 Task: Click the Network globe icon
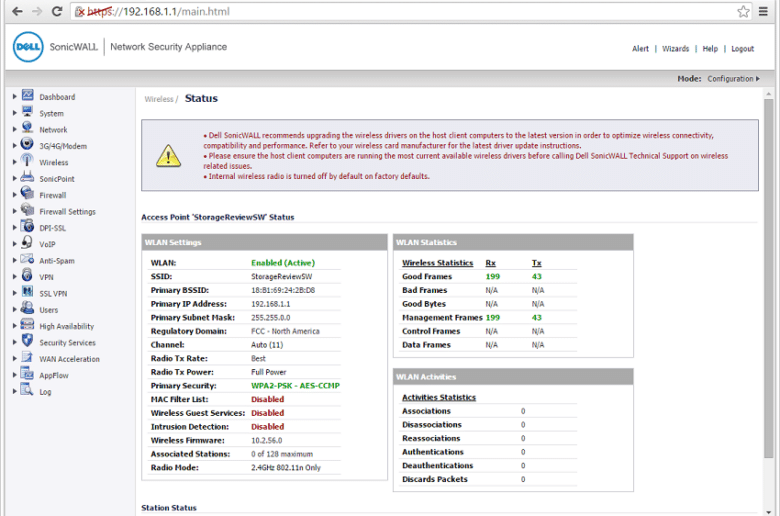27,128
